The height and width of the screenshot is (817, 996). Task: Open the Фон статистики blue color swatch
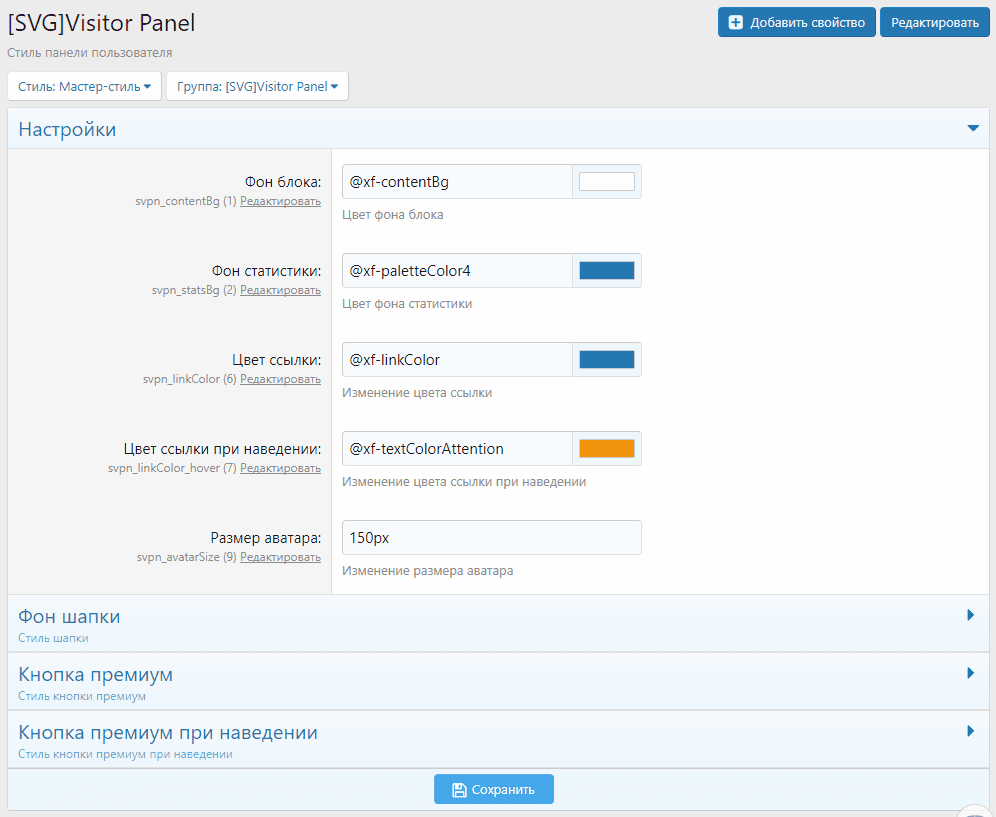[606, 271]
